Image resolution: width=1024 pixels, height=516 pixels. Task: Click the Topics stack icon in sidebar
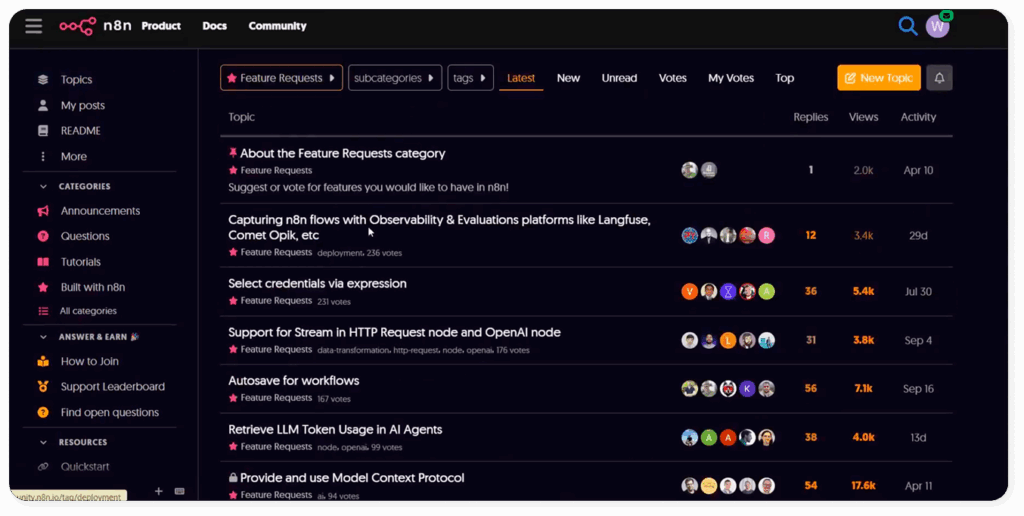pos(43,80)
